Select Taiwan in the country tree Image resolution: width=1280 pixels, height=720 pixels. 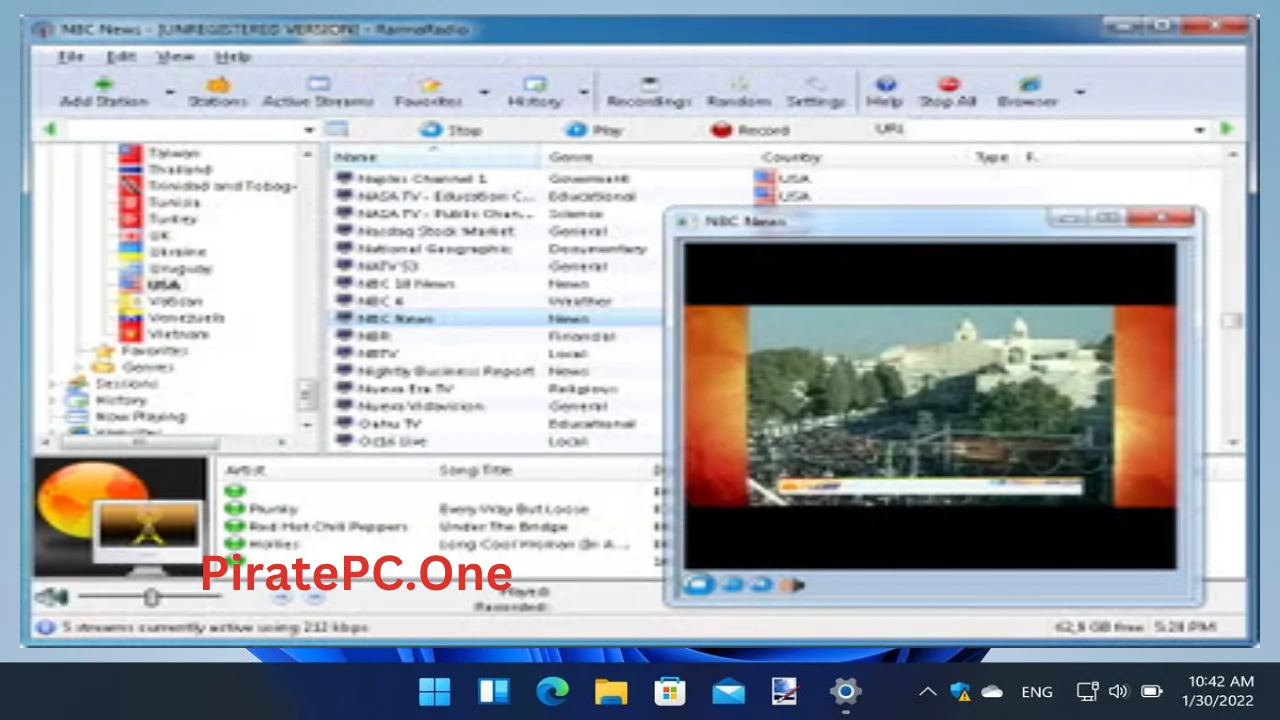coord(173,153)
